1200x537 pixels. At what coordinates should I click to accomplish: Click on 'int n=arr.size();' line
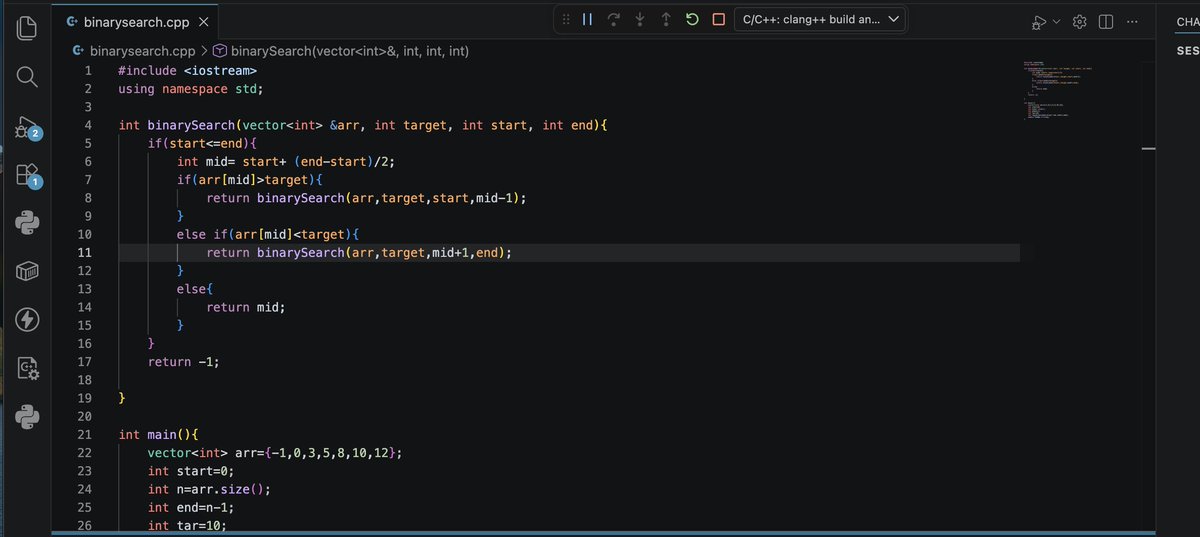pyautogui.click(x=210, y=489)
